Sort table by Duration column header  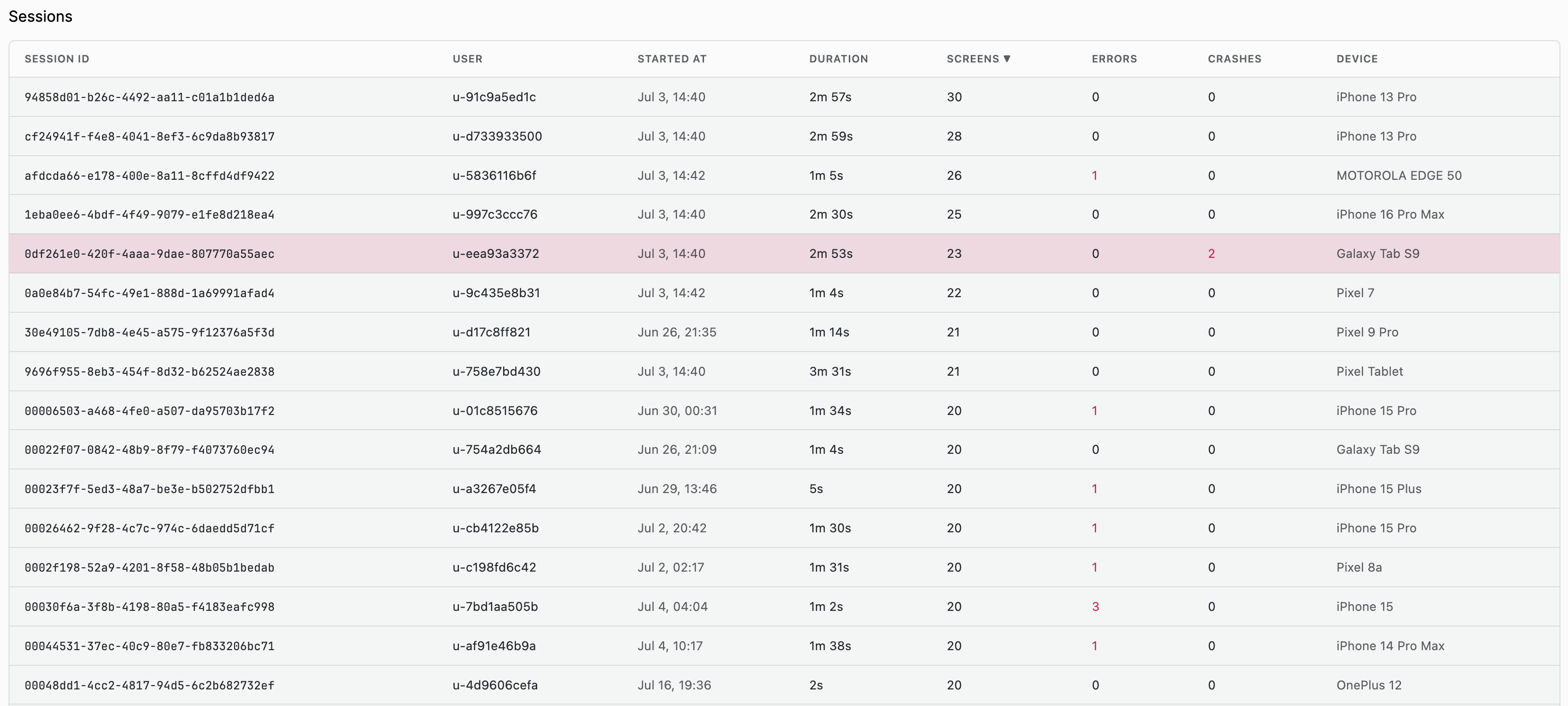click(838, 59)
